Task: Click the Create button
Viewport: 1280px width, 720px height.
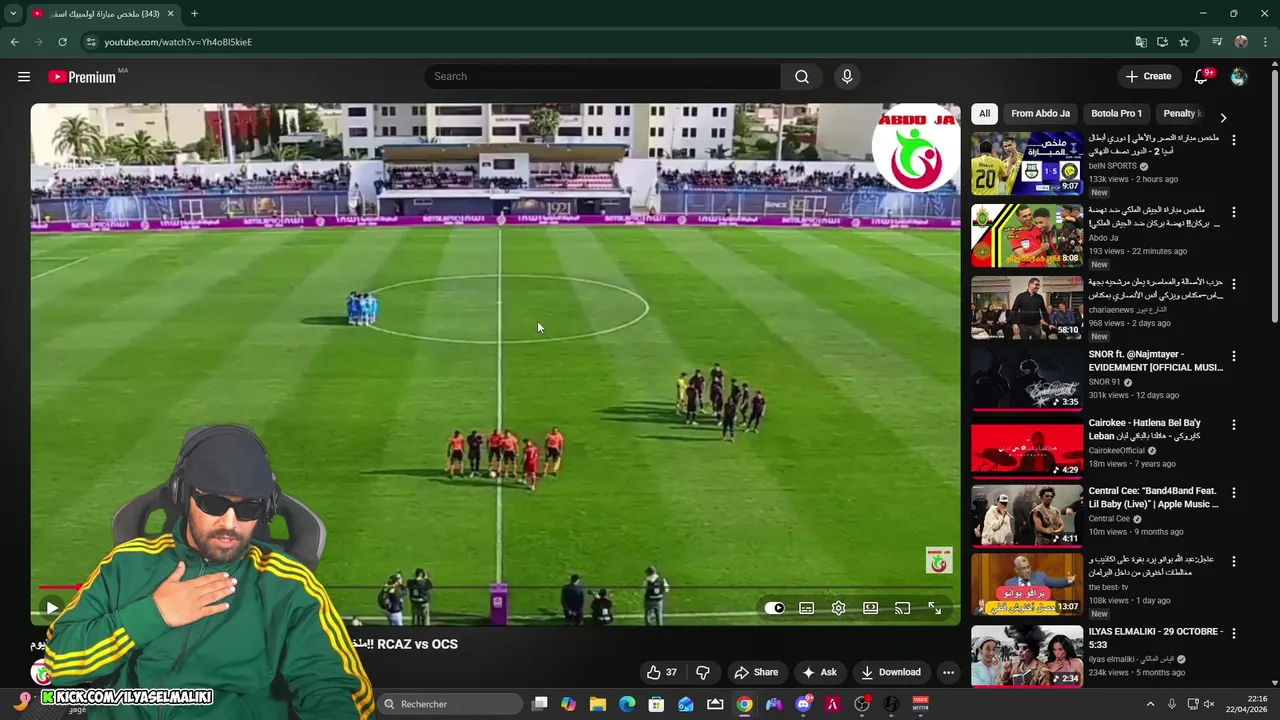Action: click(x=1148, y=76)
